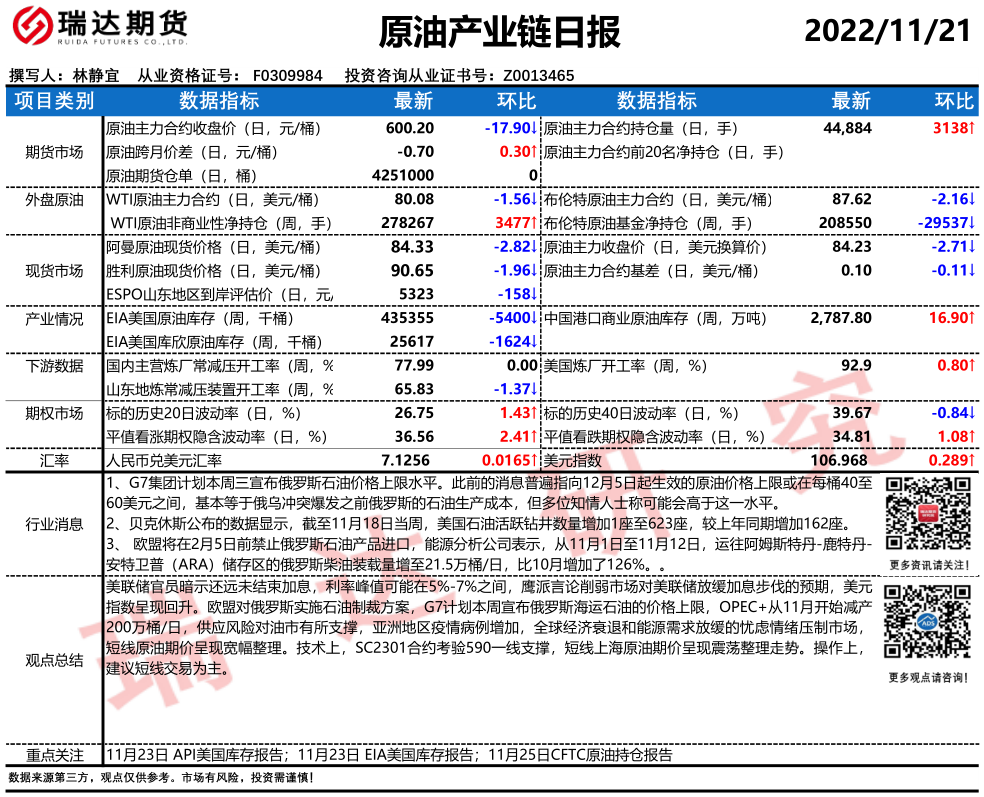The height and width of the screenshot is (797, 984).
Task: Select the 期货市场 category cell
Action: coord(55,152)
